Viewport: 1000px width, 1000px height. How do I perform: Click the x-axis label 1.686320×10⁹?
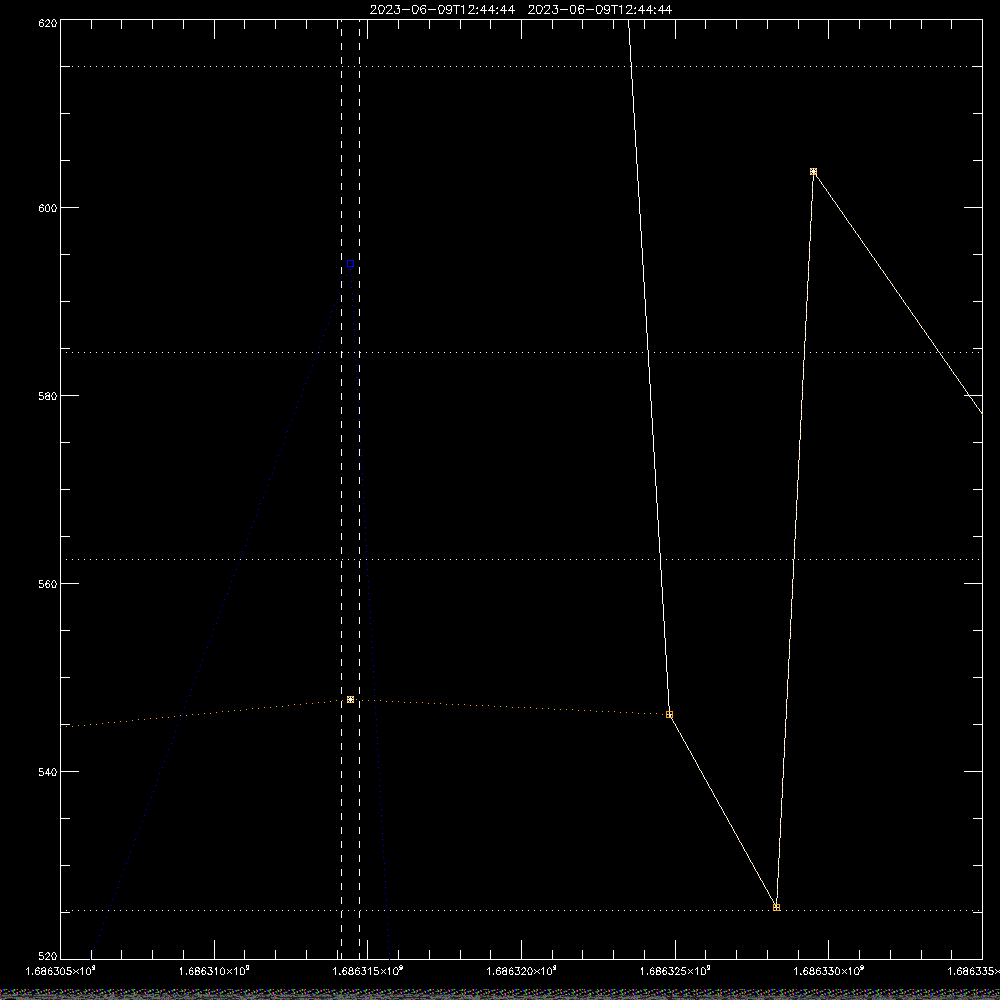click(522, 971)
